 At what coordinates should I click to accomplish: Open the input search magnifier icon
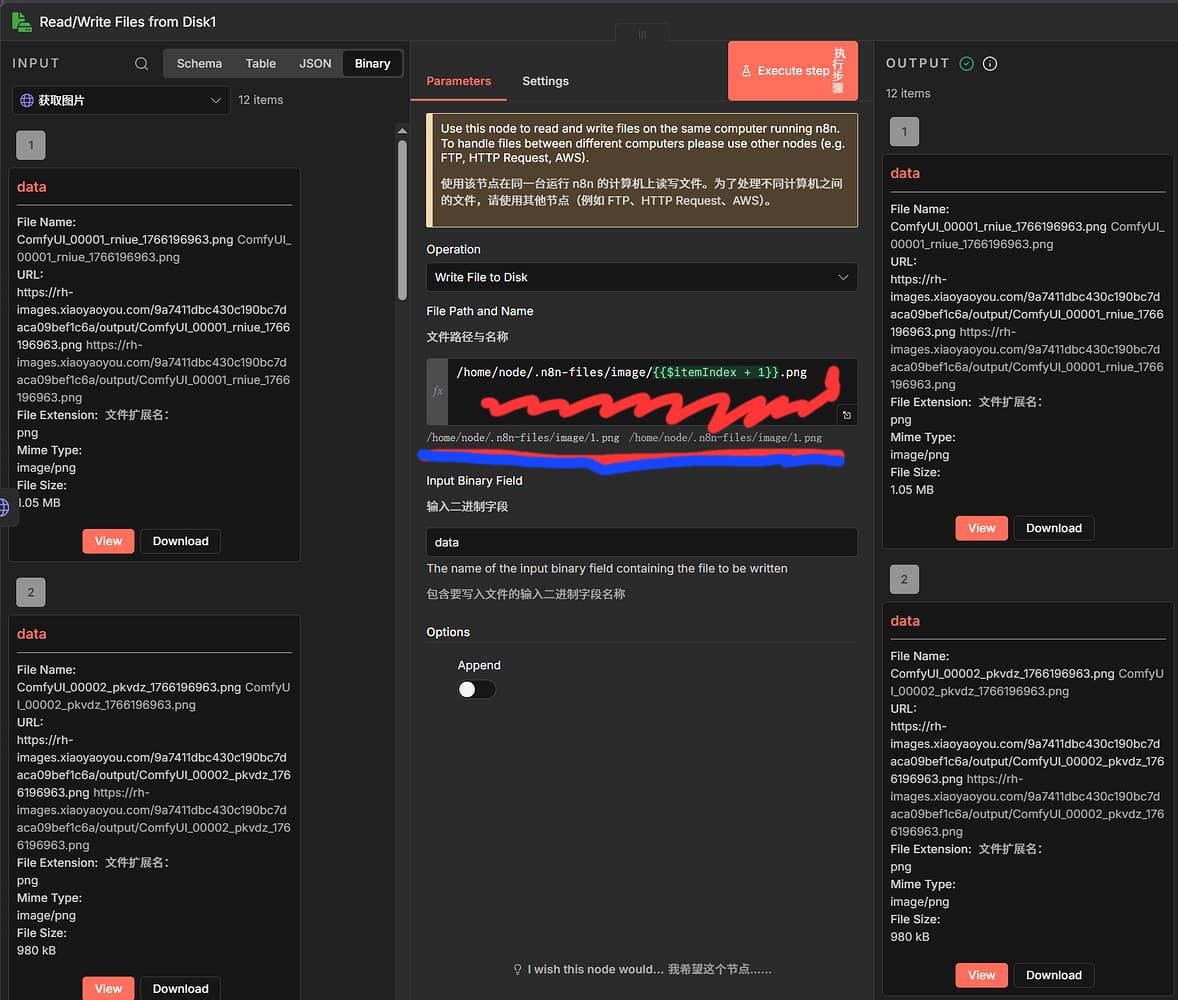pos(141,64)
